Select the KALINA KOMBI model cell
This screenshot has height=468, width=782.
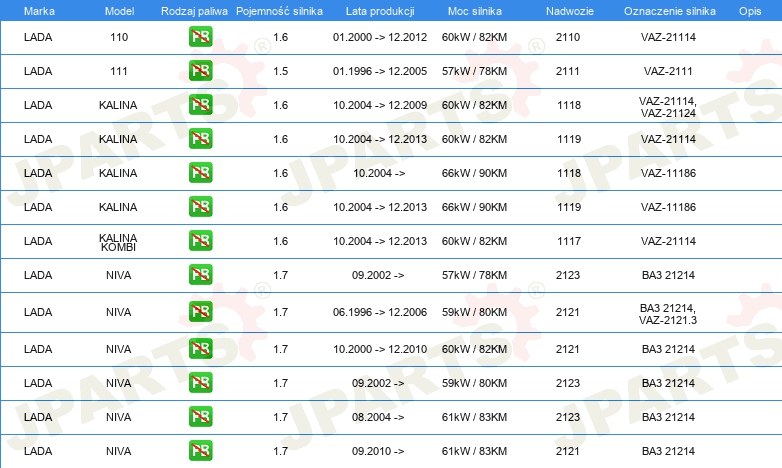pyautogui.click(x=118, y=242)
